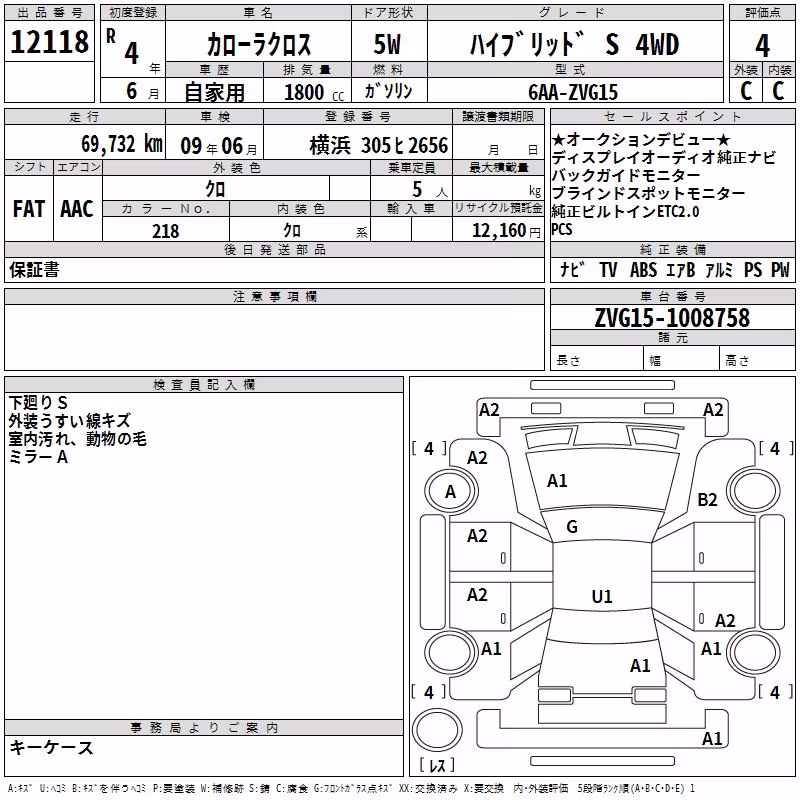The width and height of the screenshot is (800, 800).
Task: Select the バックガイドモニター line
Action: tap(626, 175)
